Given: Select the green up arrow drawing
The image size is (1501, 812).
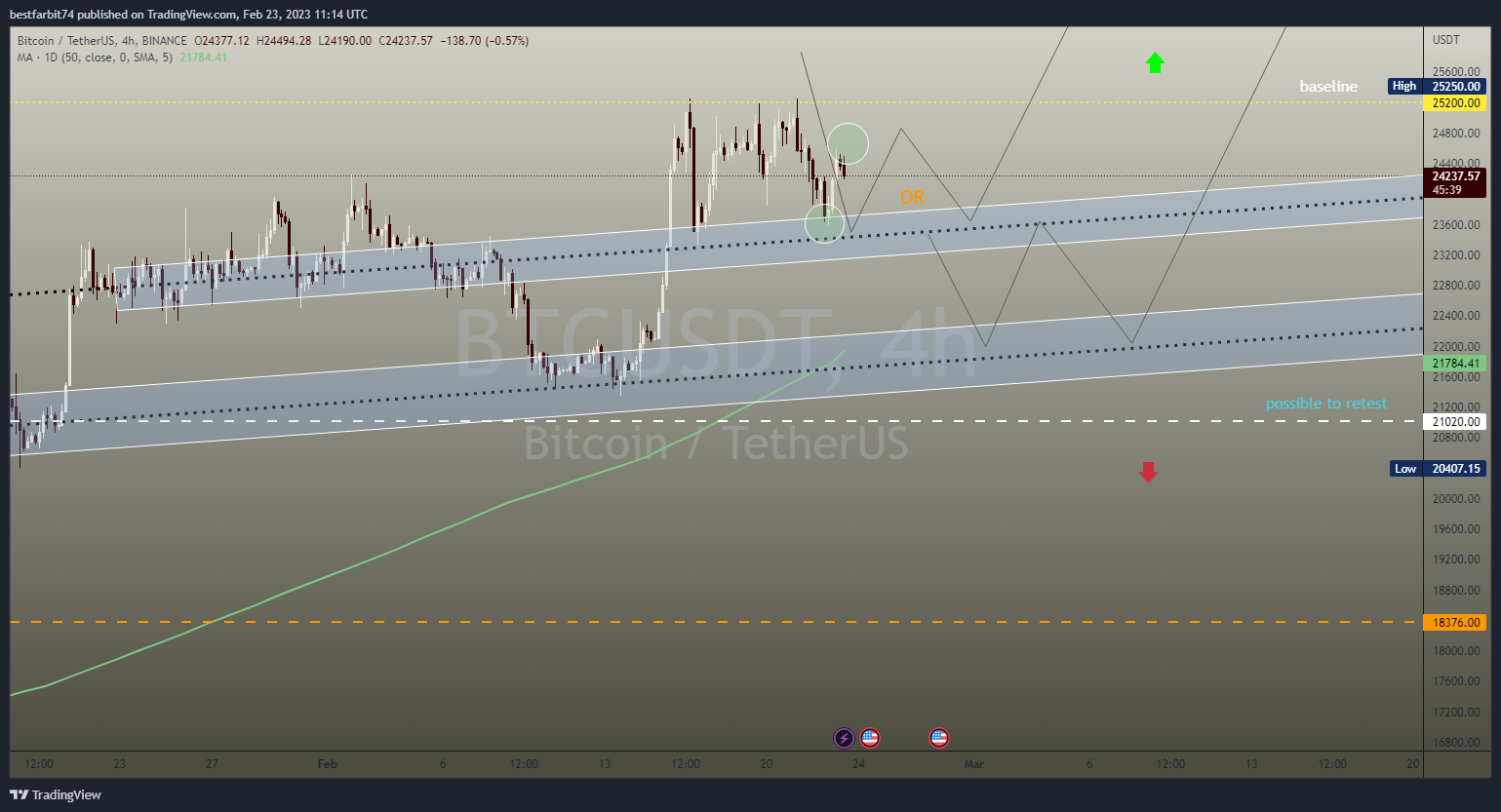Looking at the screenshot, I should [x=1155, y=63].
